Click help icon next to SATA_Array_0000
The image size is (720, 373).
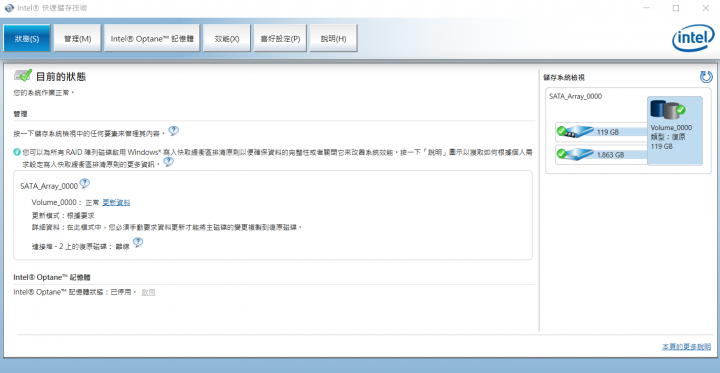pyautogui.click(x=84, y=183)
